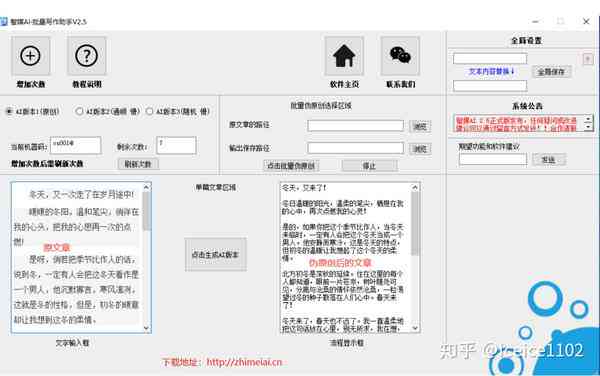This screenshot has width=600, height=376.
Task: Select AI版本1 (原创) radio button
Action: [x=9, y=111]
